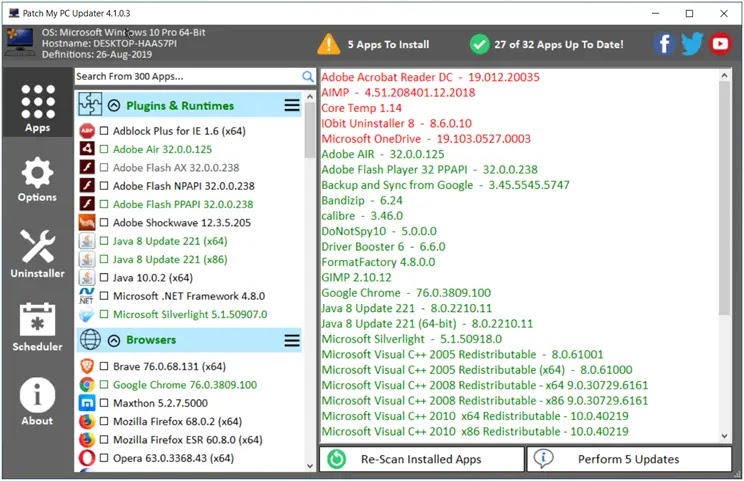Check the Adobe Flash NPAPI 32.0.0.238 checkbox

click(x=104, y=186)
